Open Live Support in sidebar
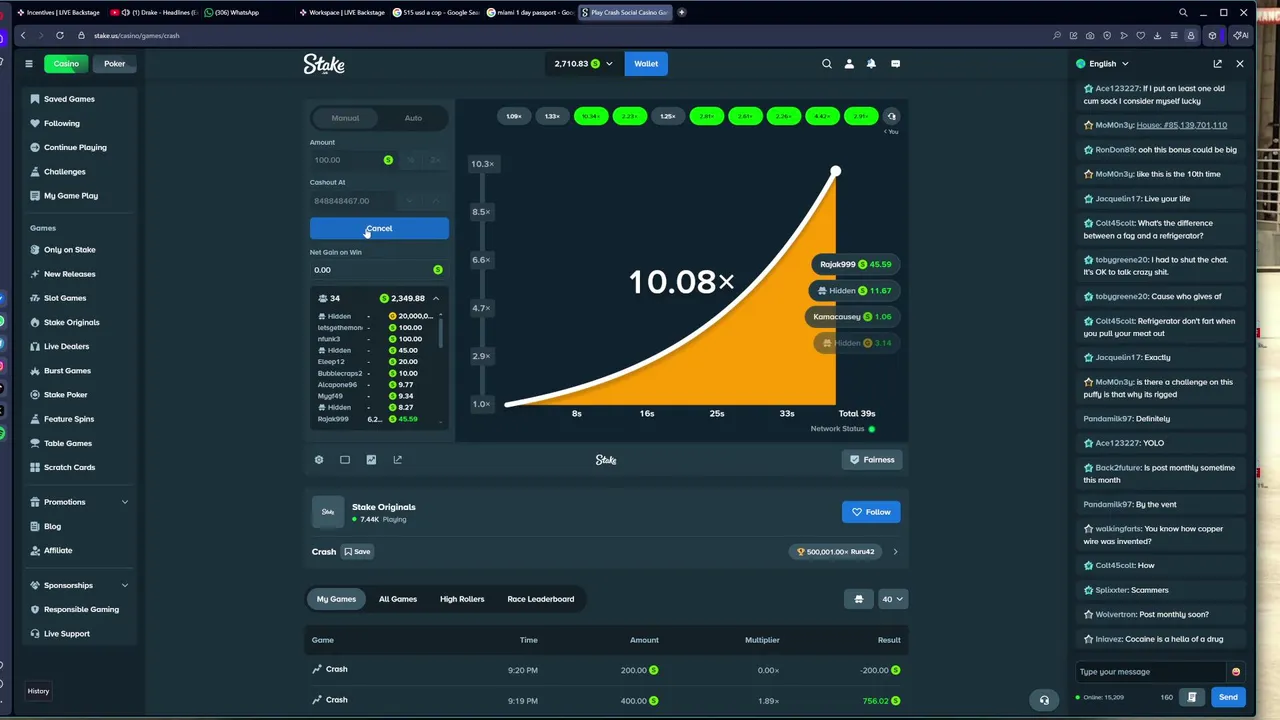 [x=66, y=634]
